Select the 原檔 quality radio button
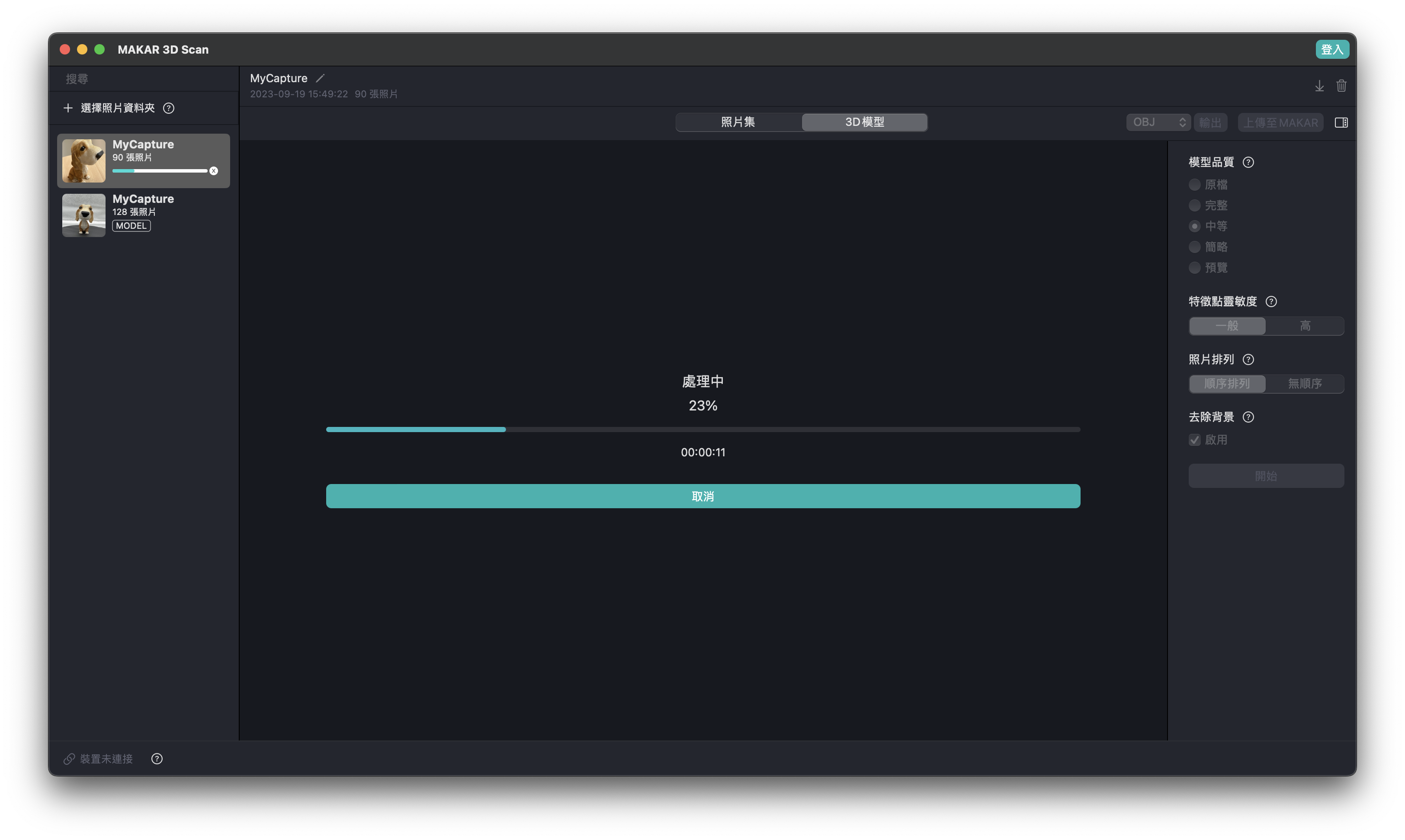Screen dimensions: 1405x840 click(x=1194, y=185)
